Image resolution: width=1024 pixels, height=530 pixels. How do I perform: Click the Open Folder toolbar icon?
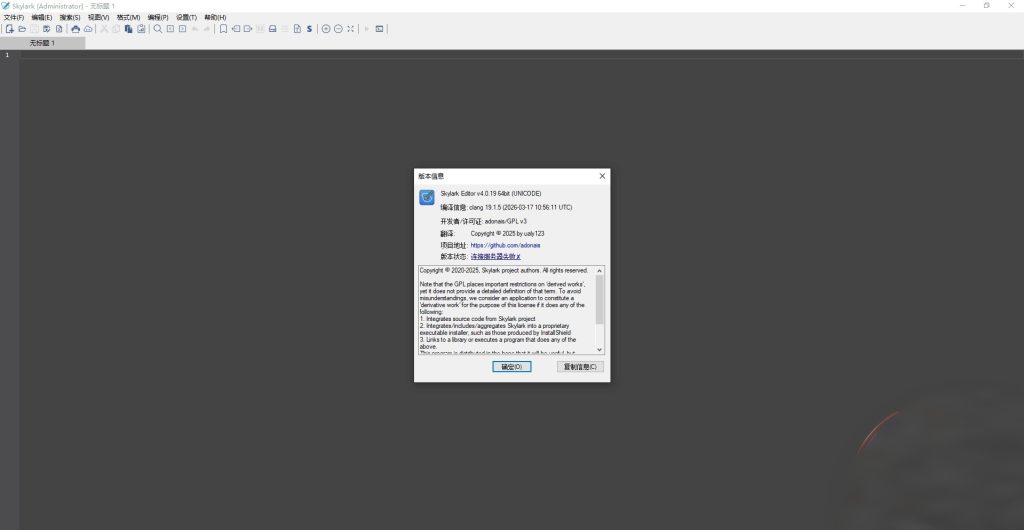(x=22, y=29)
